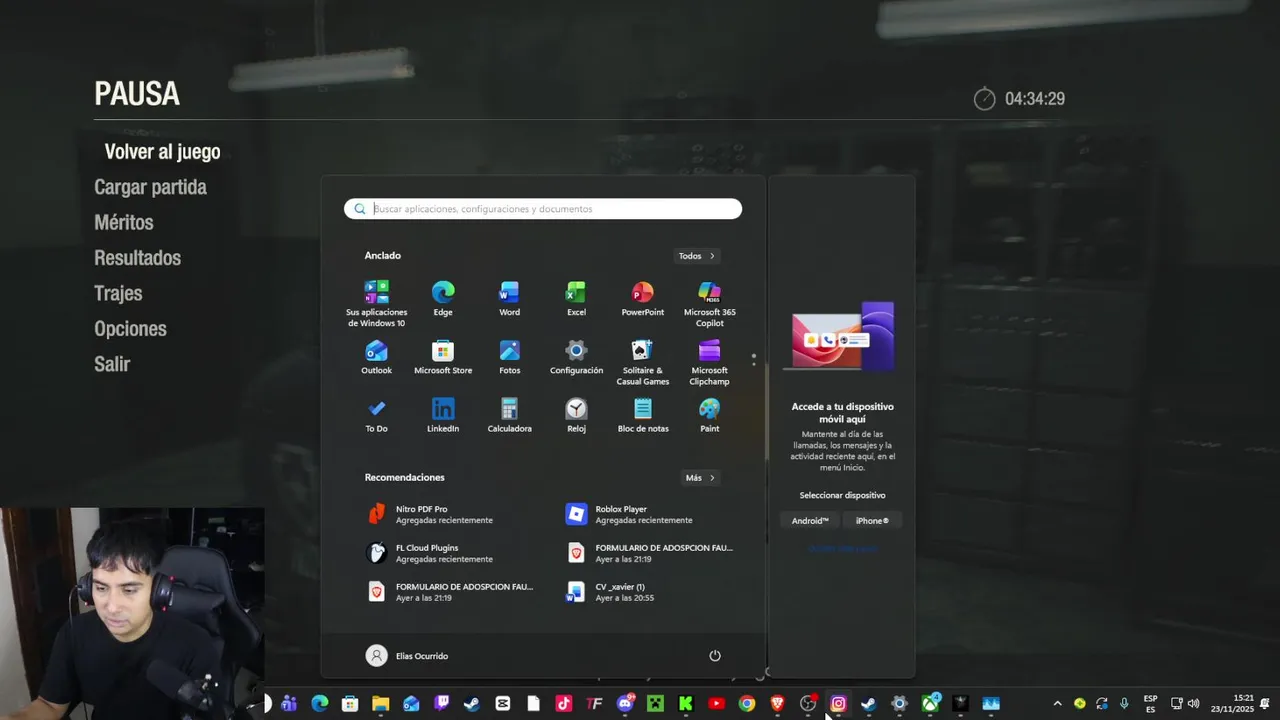Open Opciones in pause menu
Viewport: 1280px width, 720px height.
tap(130, 329)
